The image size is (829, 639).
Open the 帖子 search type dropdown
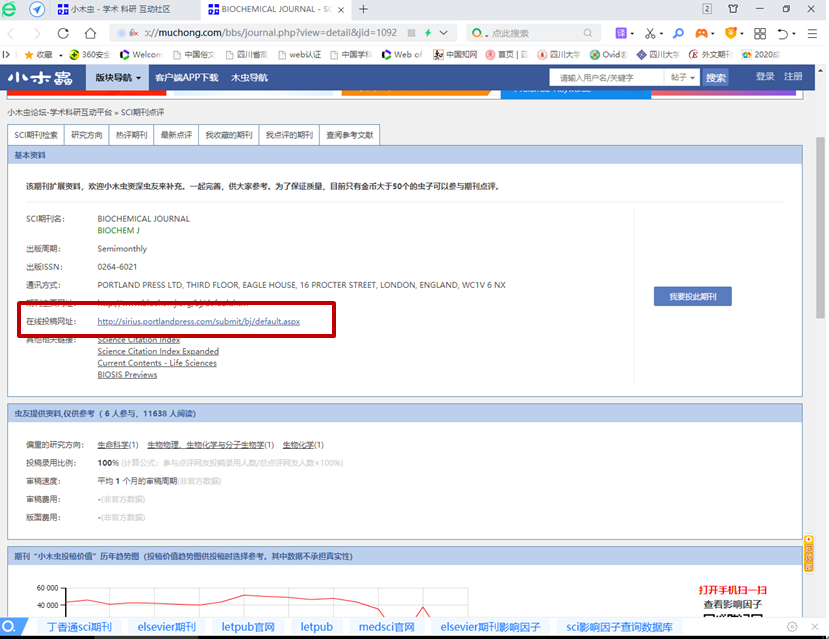pyautogui.click(x=683, y=78)
